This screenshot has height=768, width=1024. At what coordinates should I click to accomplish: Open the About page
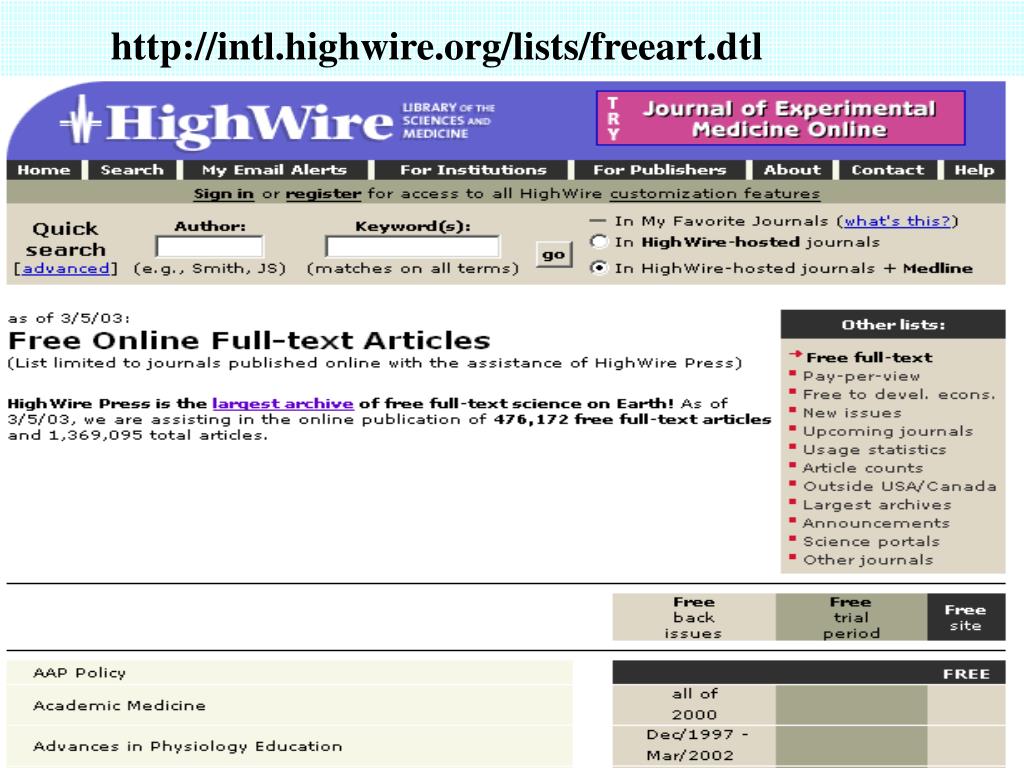[x=792, y=170]
